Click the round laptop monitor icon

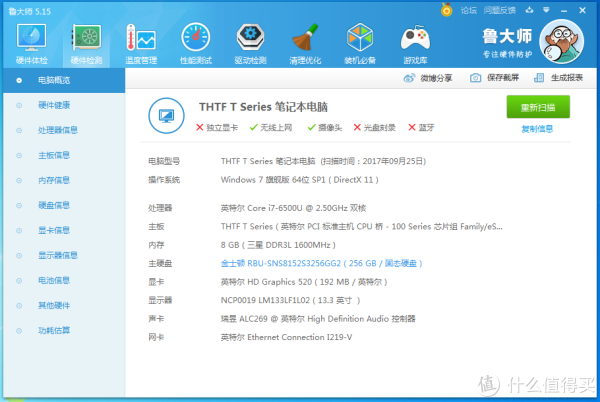tap(166, 116)
